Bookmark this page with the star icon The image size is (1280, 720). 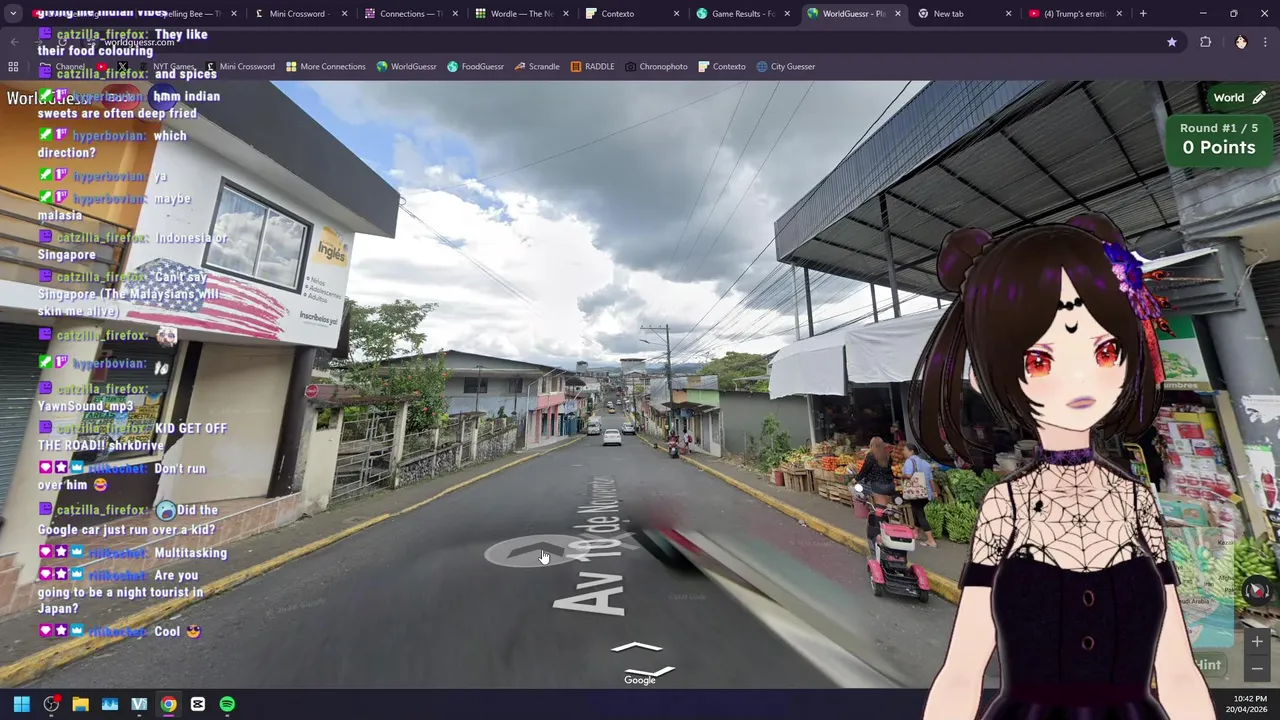click(x=1172, y=42)
